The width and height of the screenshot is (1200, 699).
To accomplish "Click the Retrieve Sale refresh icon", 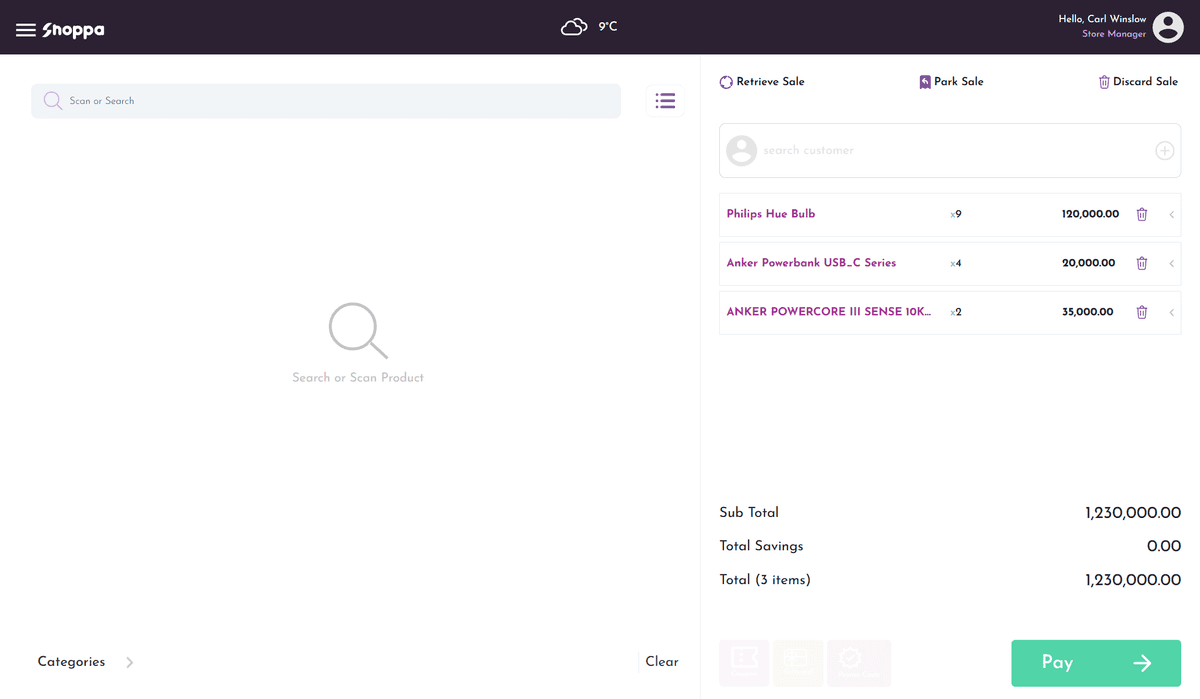I will pyautogui.click(x=726, y=81).
